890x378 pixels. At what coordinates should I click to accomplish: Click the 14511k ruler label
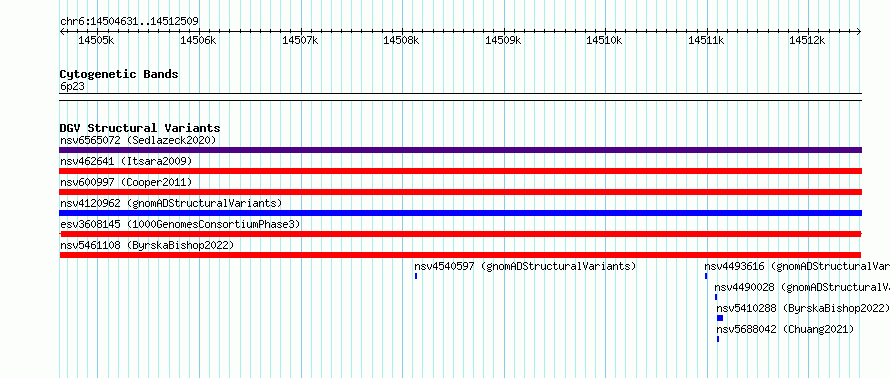(706, 40)
